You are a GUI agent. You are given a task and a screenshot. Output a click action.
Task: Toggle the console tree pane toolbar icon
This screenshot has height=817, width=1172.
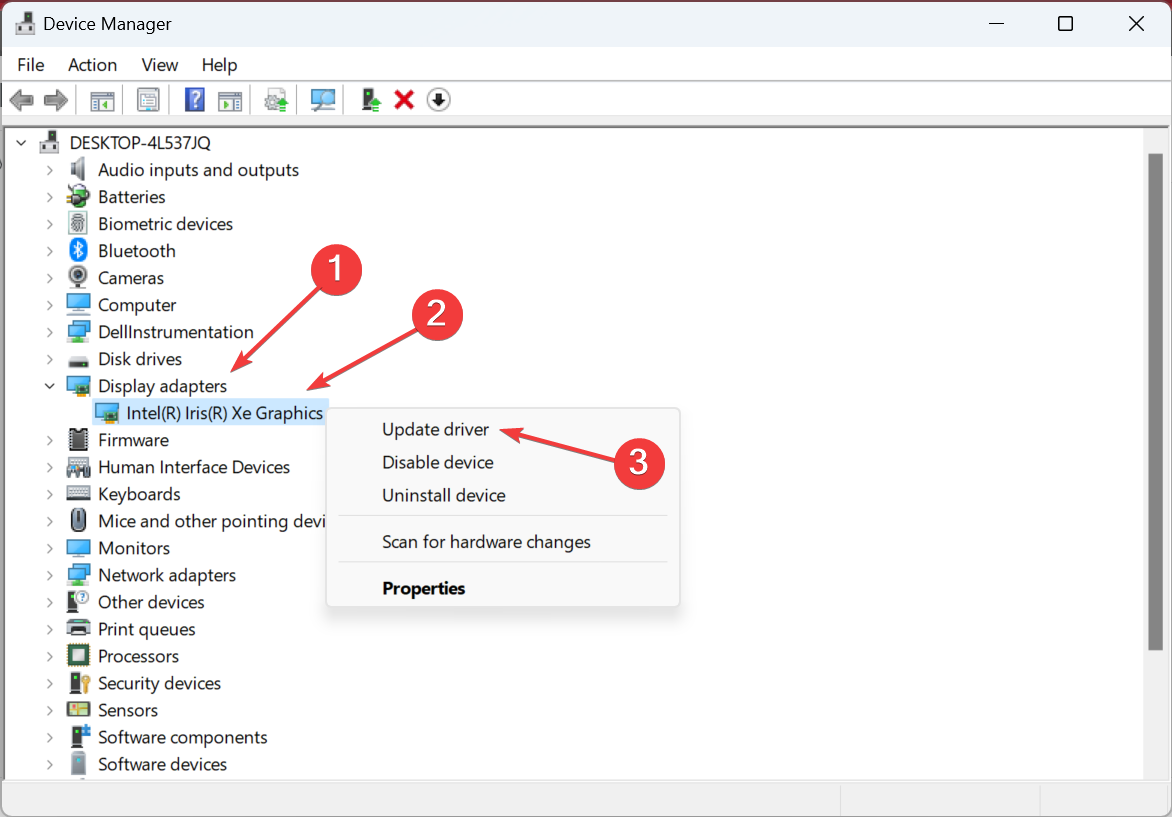102,100
